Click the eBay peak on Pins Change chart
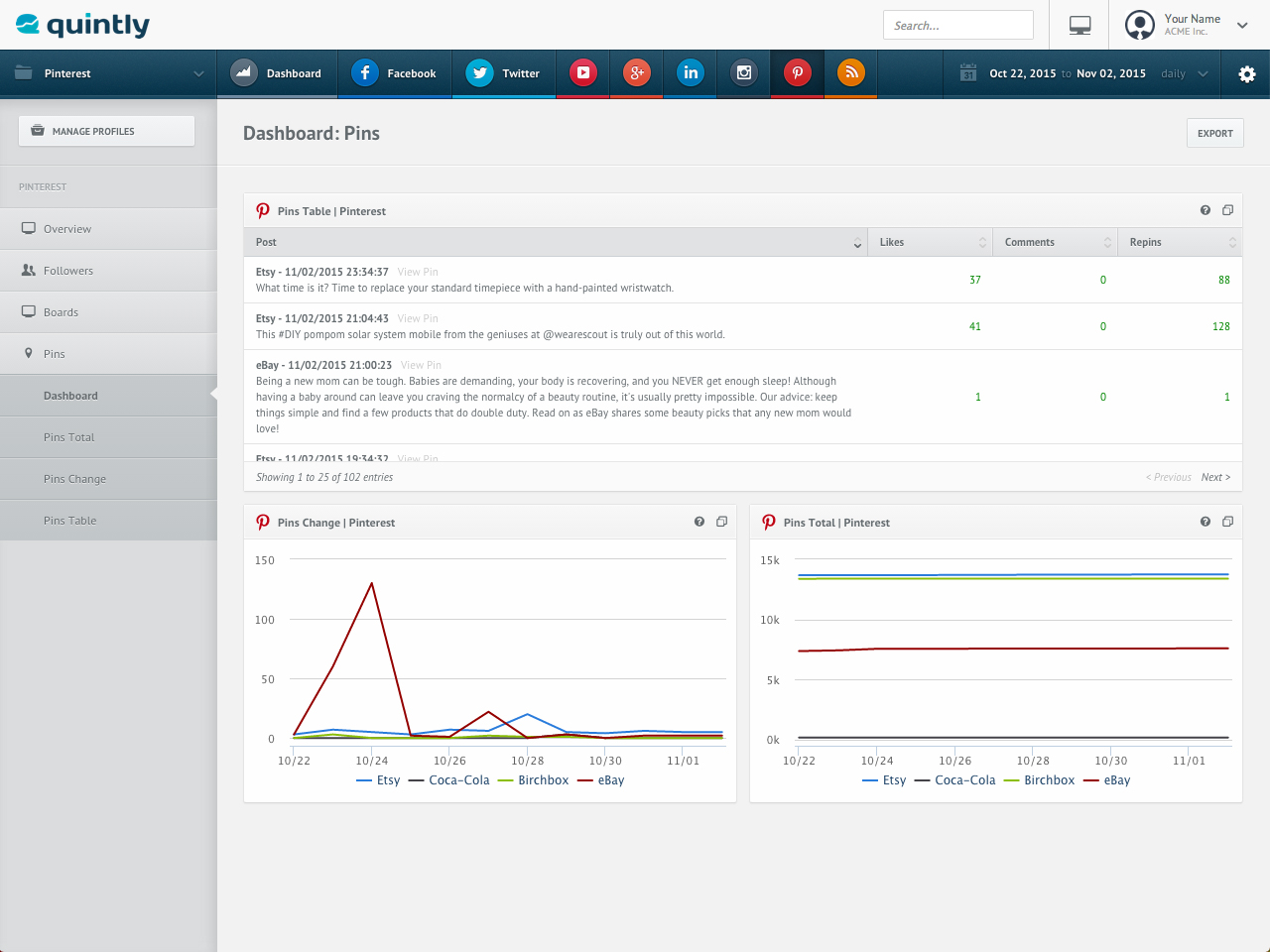 click(x=372, y=583)
